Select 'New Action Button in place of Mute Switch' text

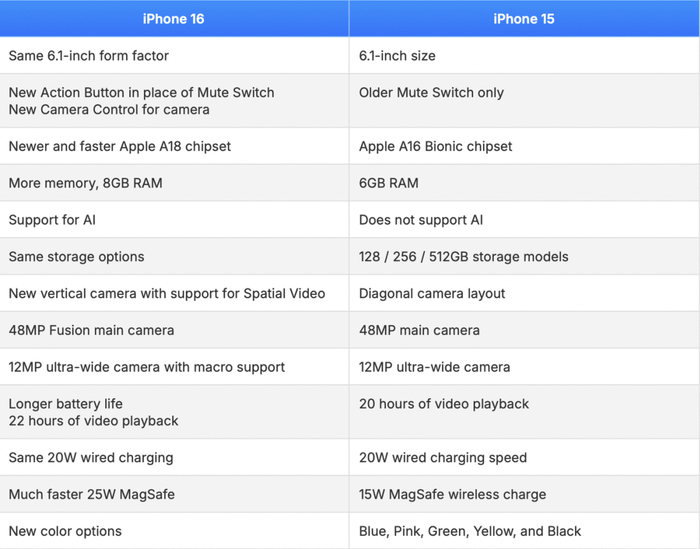[x=141, y=92]
